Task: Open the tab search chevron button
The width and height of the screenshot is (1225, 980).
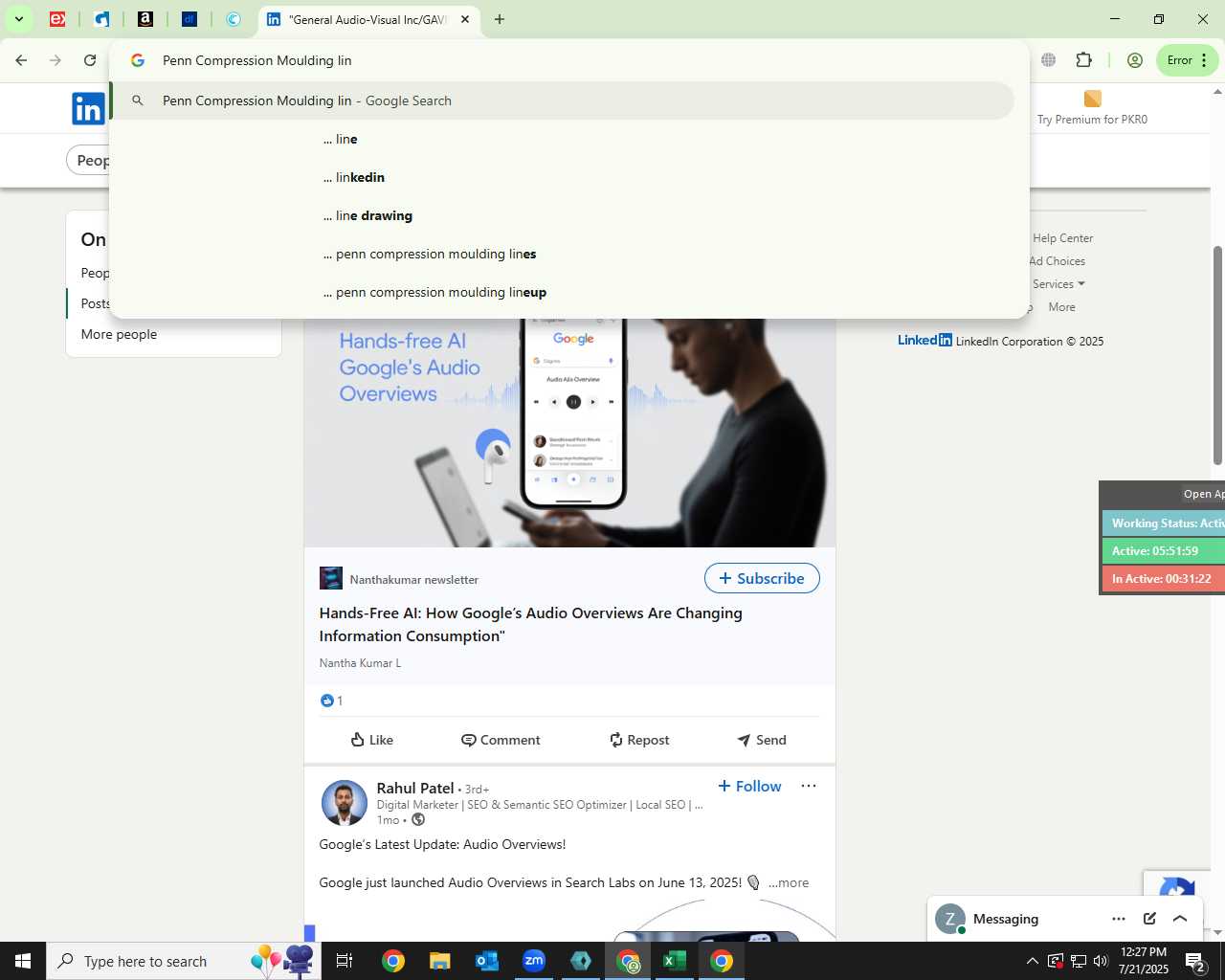Action: tap(18, 19)
